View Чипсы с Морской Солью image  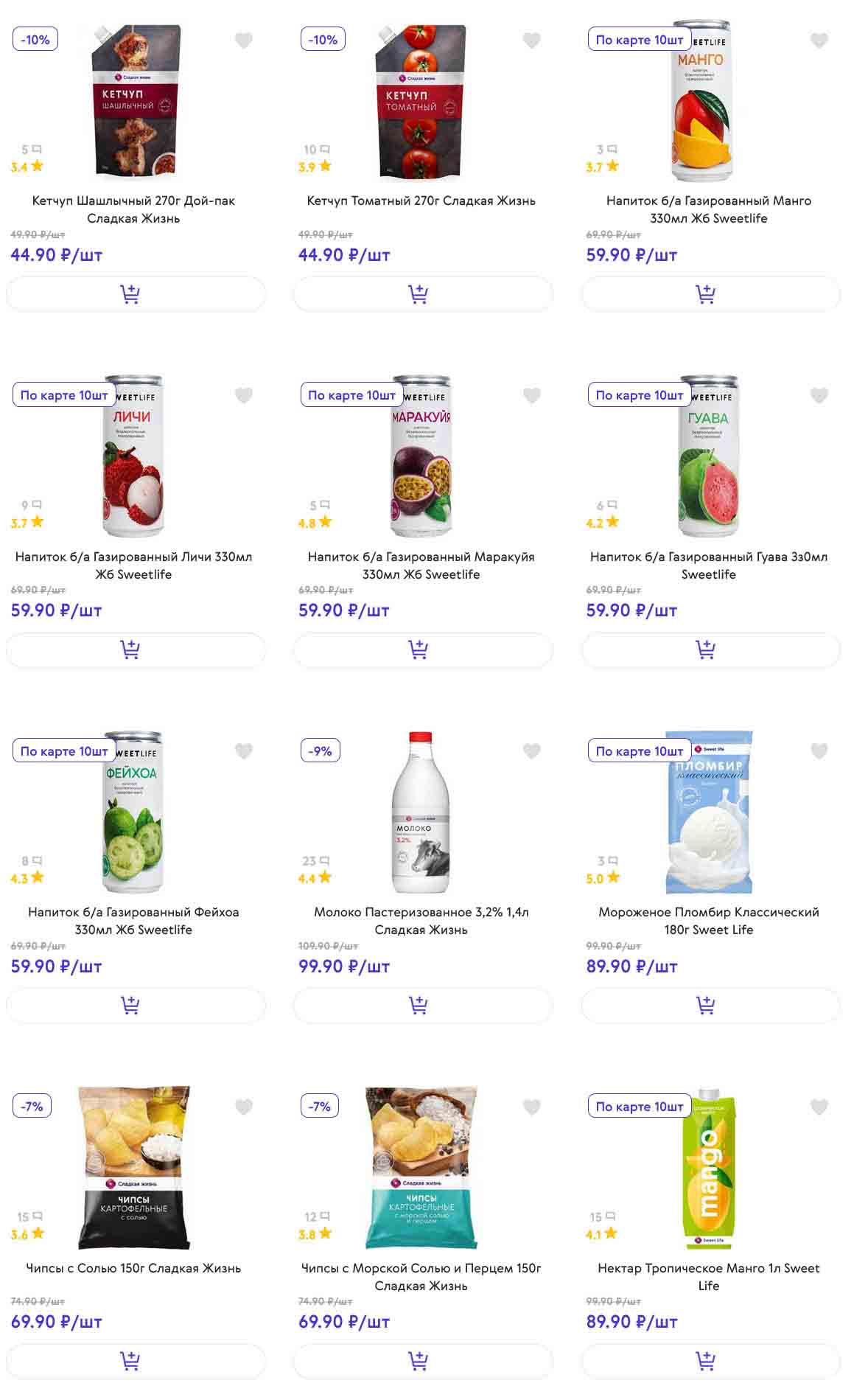pos(421,1168)
